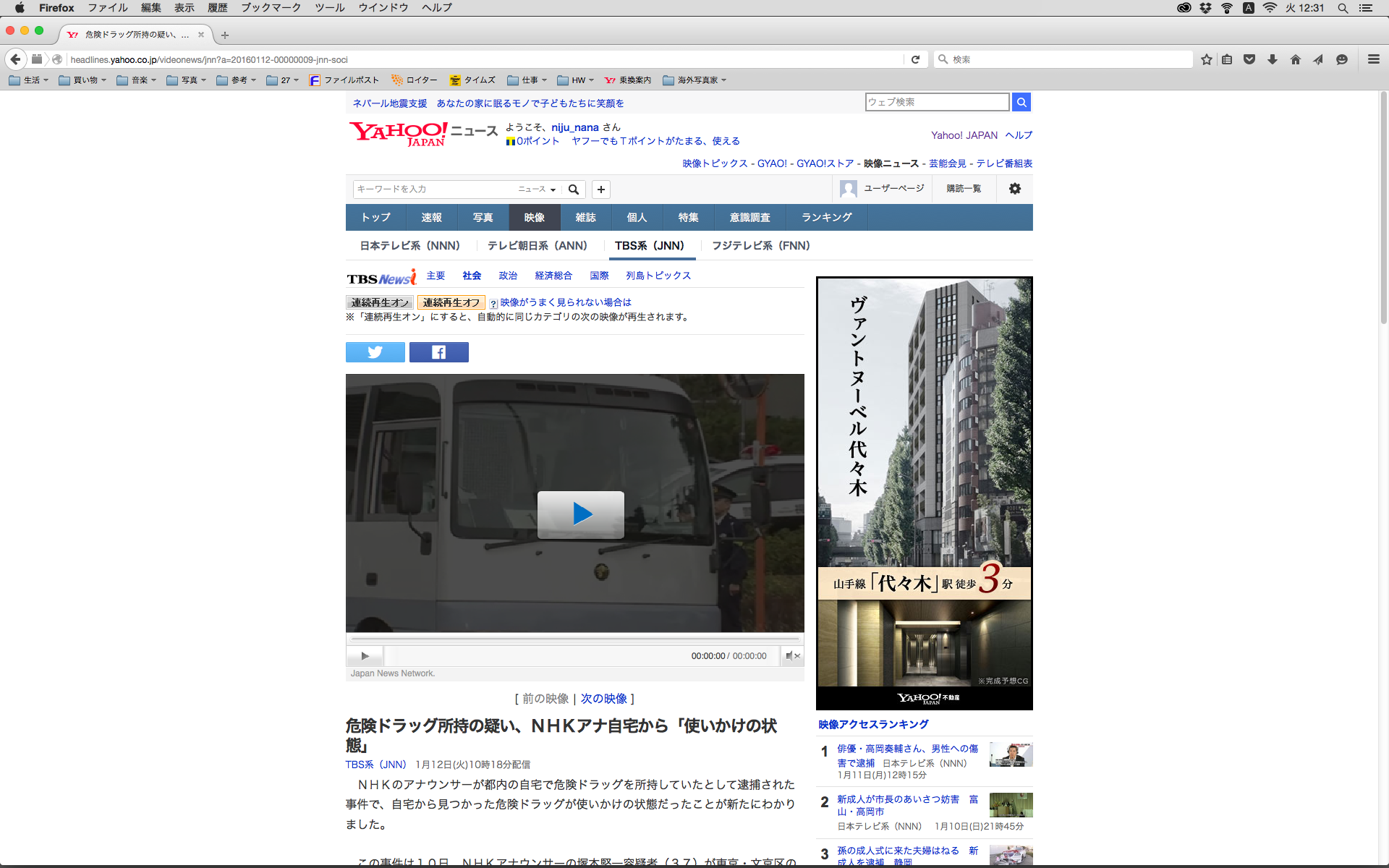
Task: Share the video on Twitter
Action: [x=375, y=352]
